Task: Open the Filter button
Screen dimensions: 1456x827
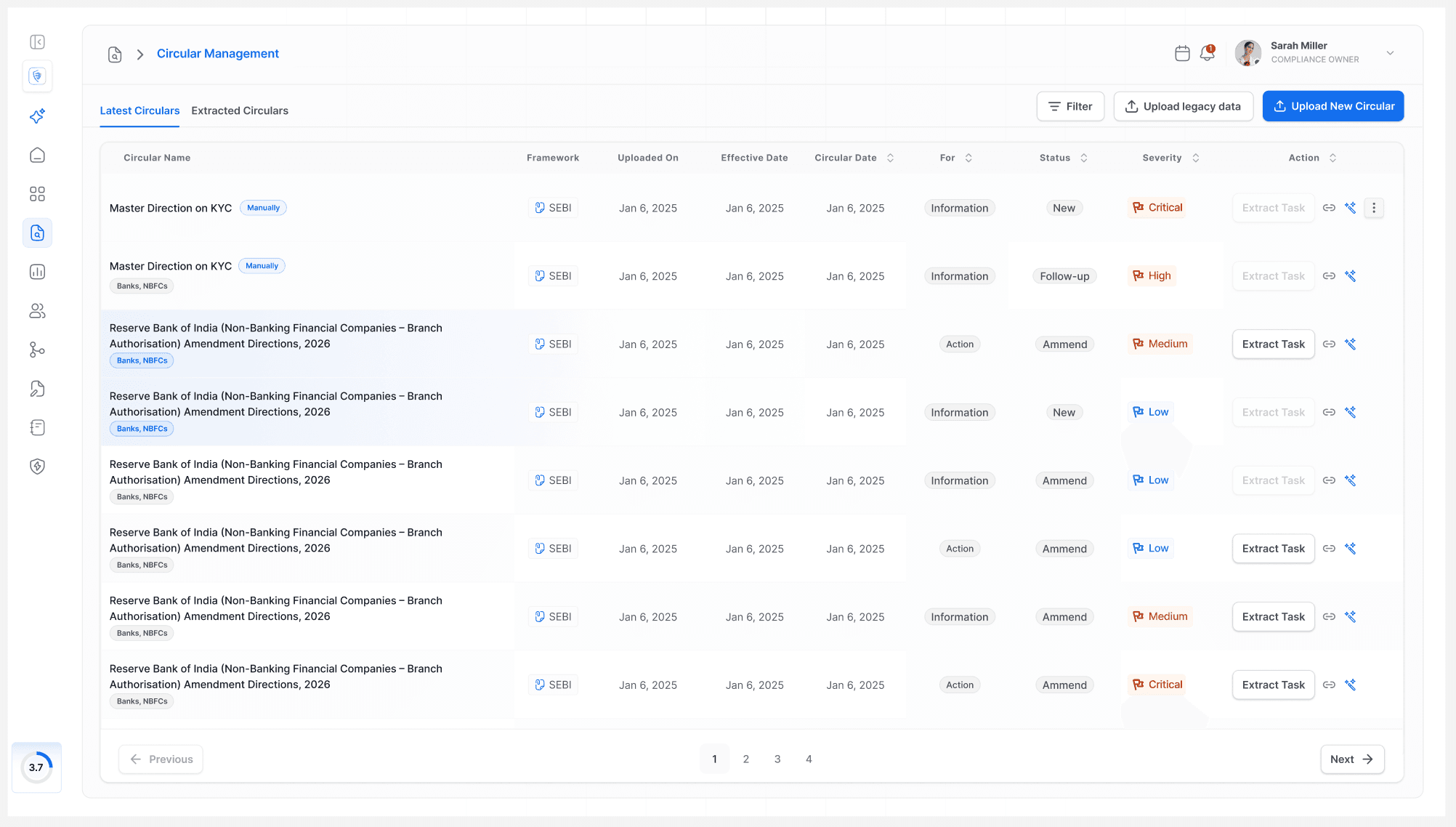Action: (1069, 106)
